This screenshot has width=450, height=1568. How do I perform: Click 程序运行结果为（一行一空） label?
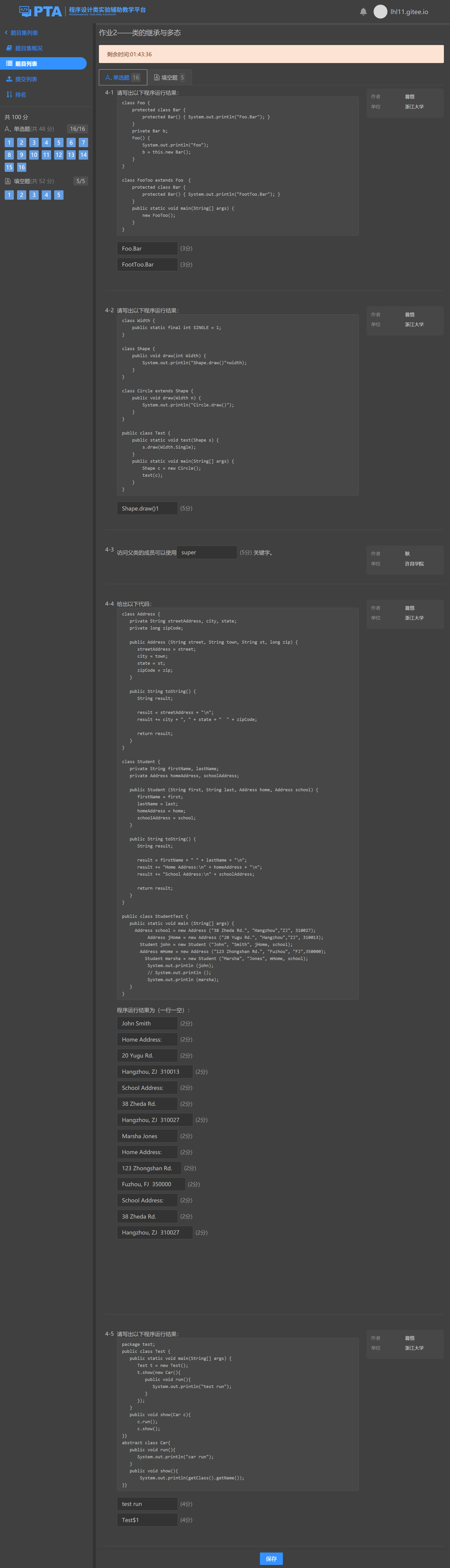coord(154,1010)
